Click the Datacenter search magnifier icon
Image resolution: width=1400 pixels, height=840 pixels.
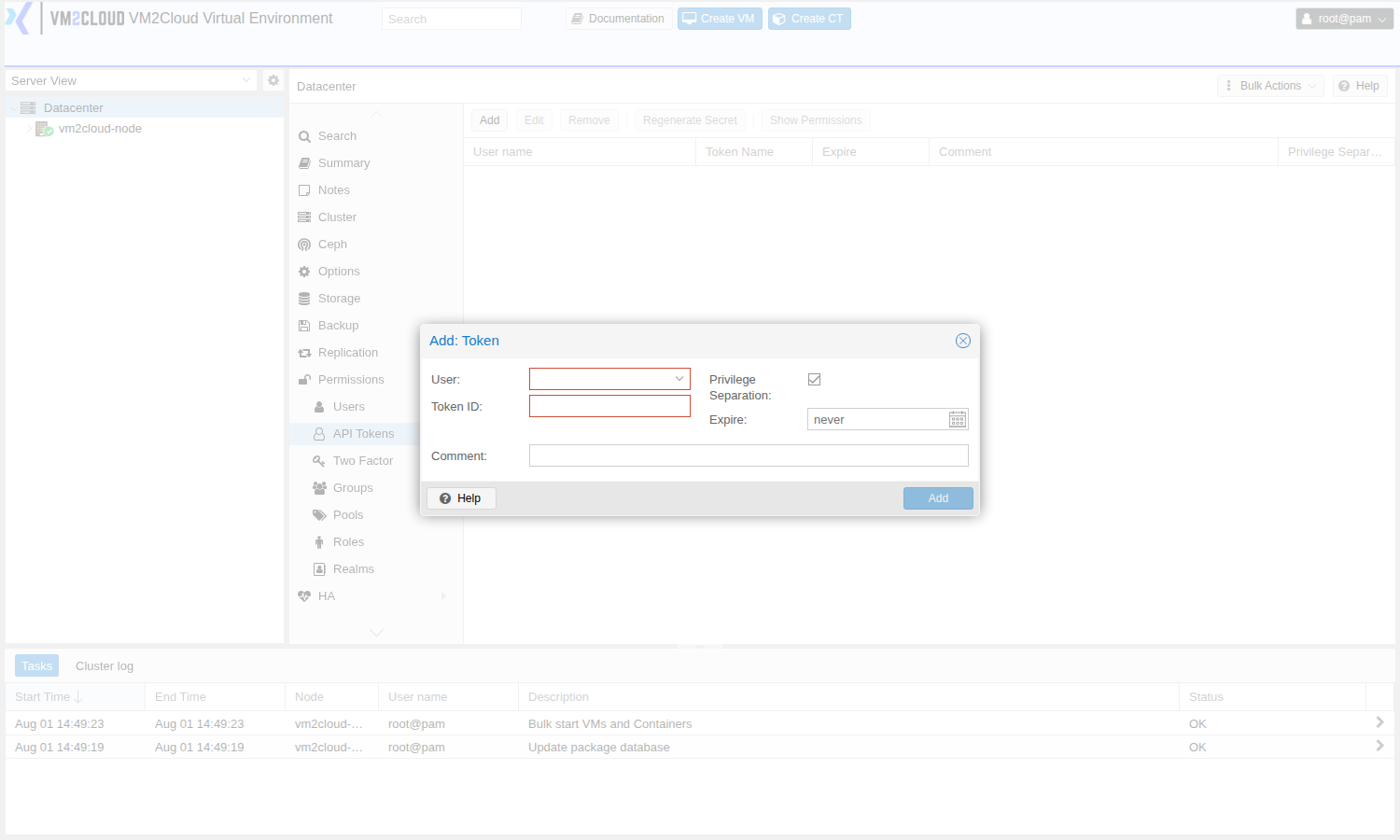(304, 136)
